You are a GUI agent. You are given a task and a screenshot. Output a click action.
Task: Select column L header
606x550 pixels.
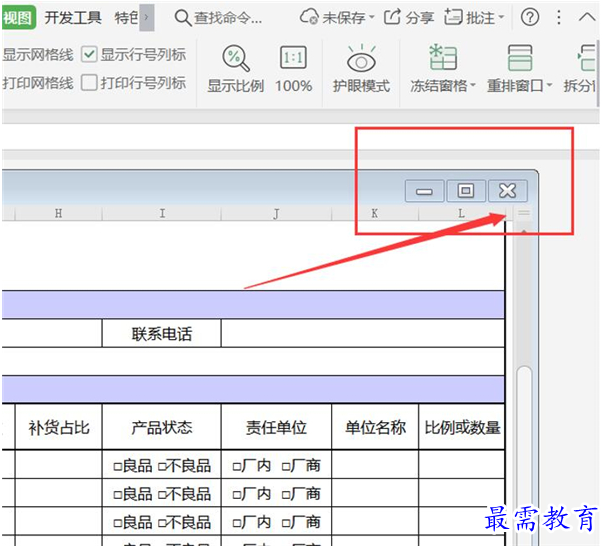pos(461,213)
